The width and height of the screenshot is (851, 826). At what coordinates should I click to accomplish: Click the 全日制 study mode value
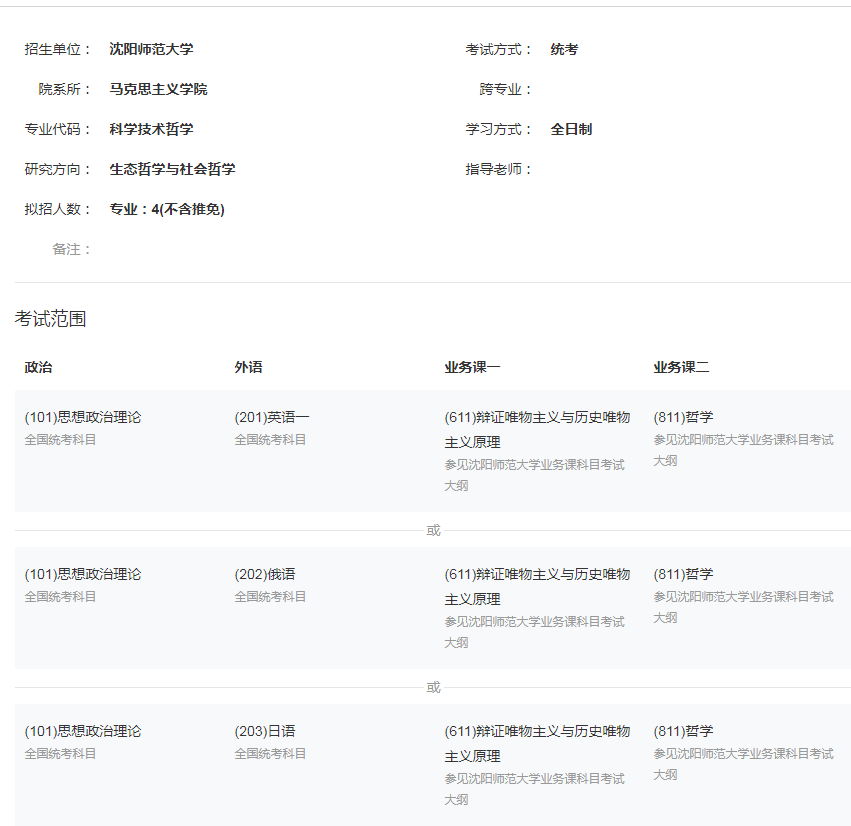571,129
